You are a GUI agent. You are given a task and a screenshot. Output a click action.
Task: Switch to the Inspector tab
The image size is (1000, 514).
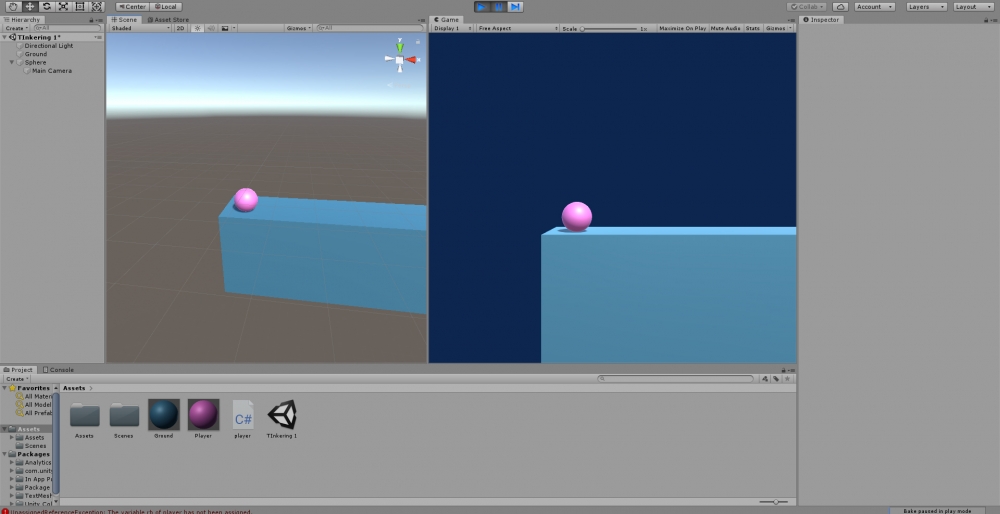point(821,20)
